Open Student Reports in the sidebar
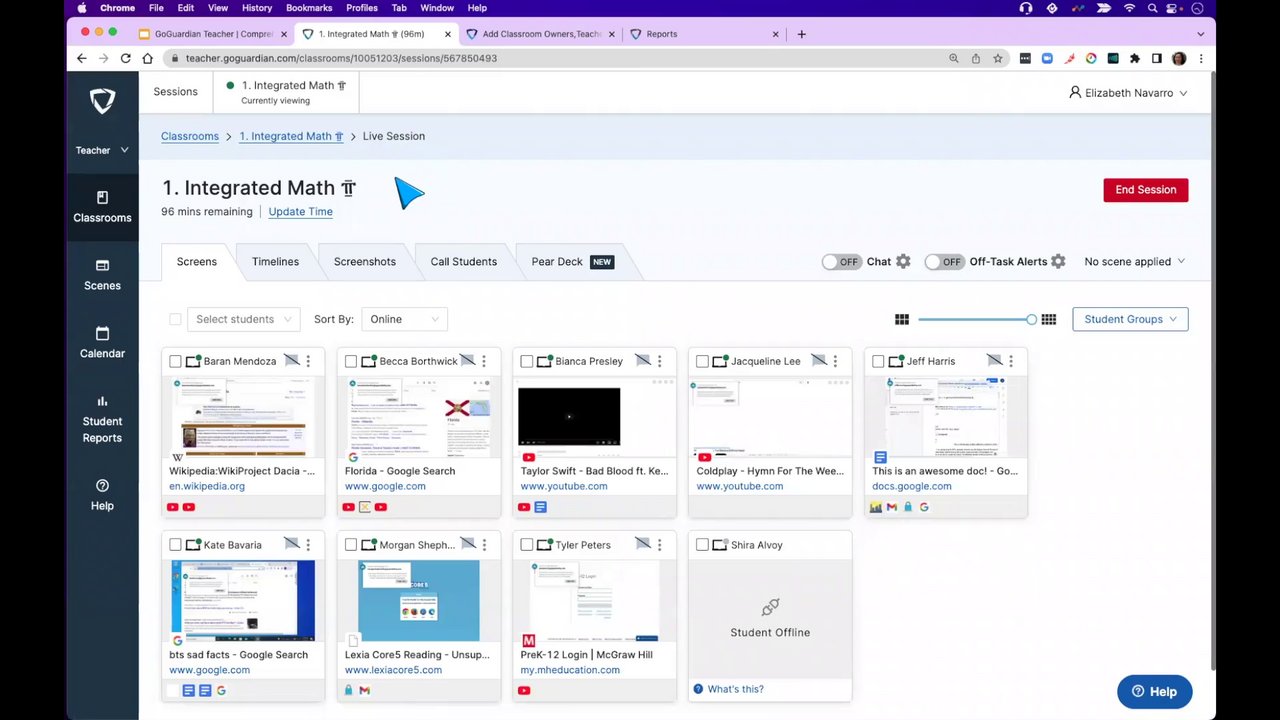This screenshot has height=720, width=1280. [x=102, y=419]
